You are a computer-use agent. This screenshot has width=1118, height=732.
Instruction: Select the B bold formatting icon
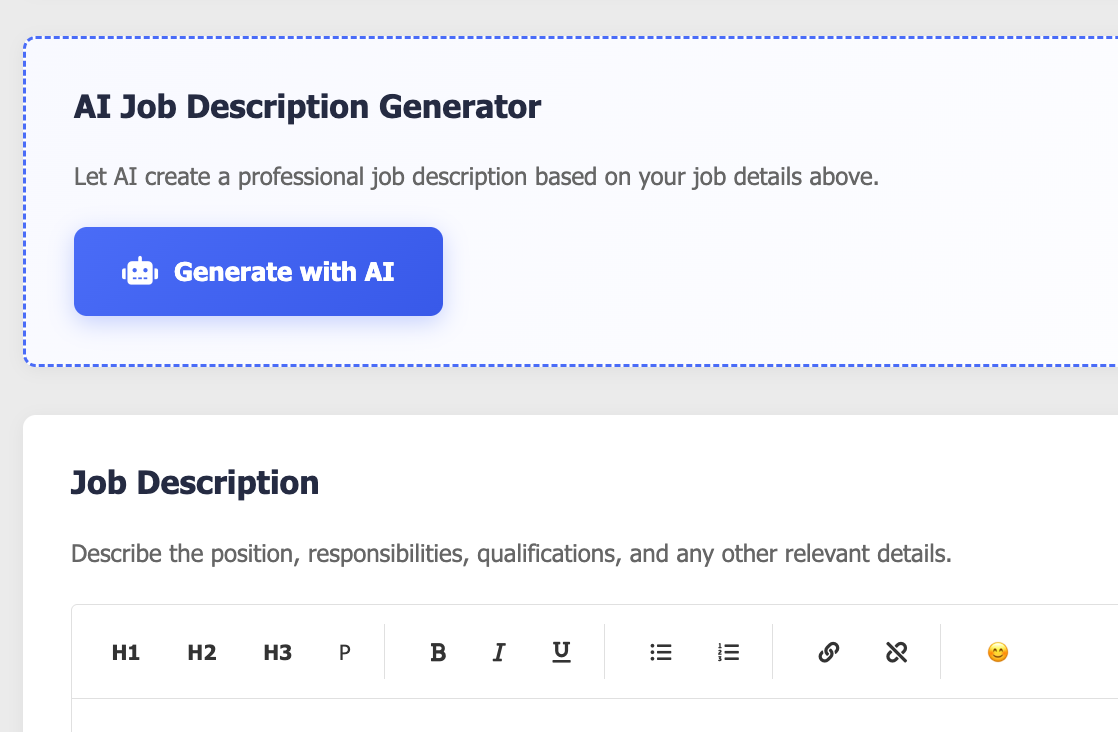pos(437,652)
